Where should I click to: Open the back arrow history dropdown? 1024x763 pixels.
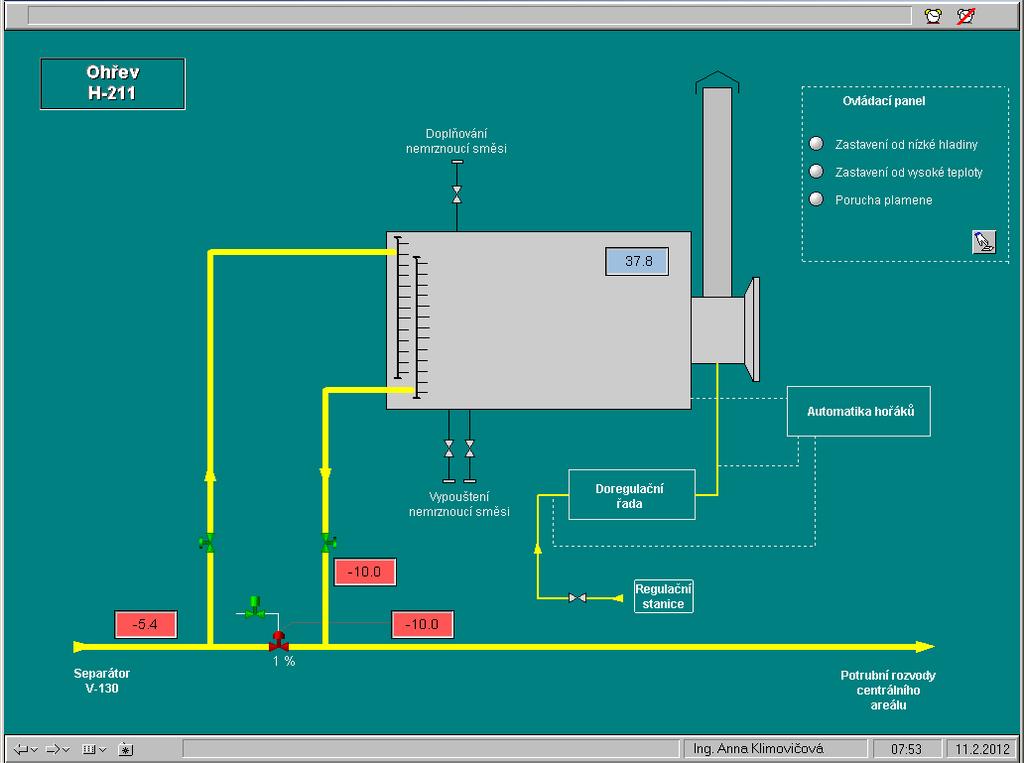(34, 750)
